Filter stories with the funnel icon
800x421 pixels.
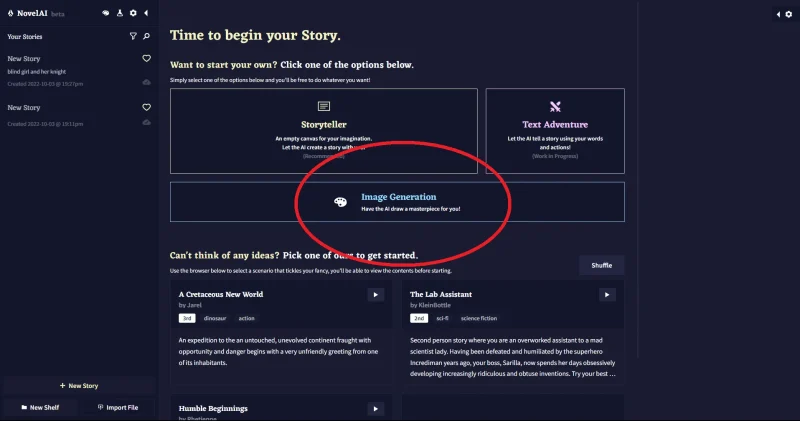133,36
